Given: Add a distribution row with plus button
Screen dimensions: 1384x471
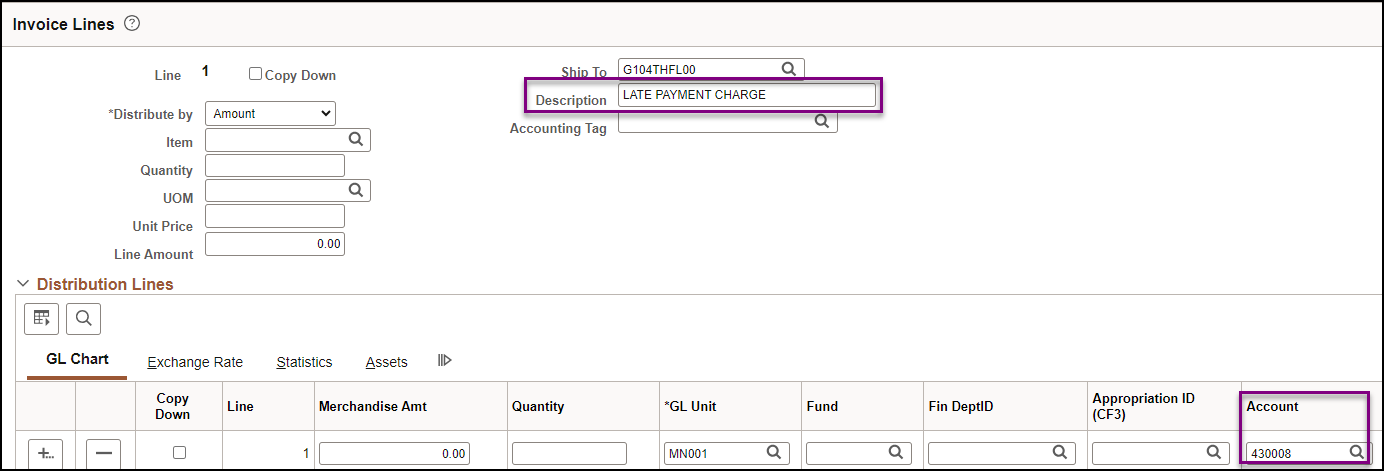Looking at the screenshot, I should (x=45, y=453).
